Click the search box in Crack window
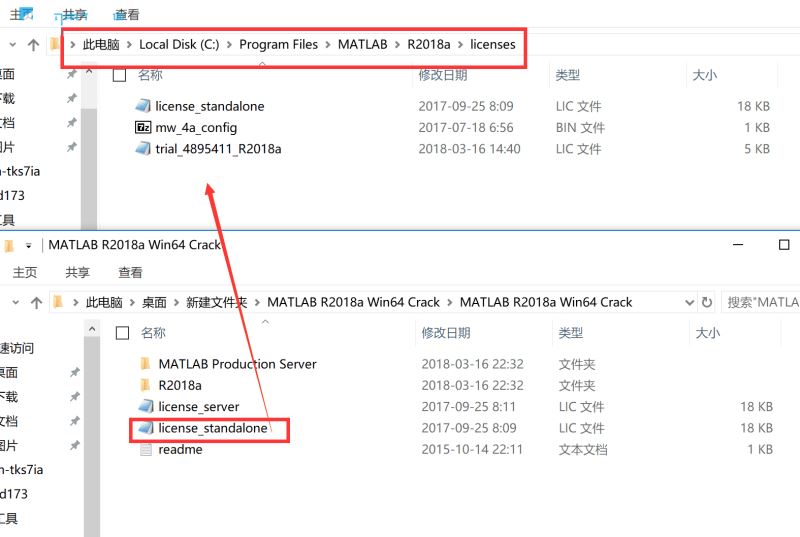This screenshot has height=537, width=800. coord(761,302)
